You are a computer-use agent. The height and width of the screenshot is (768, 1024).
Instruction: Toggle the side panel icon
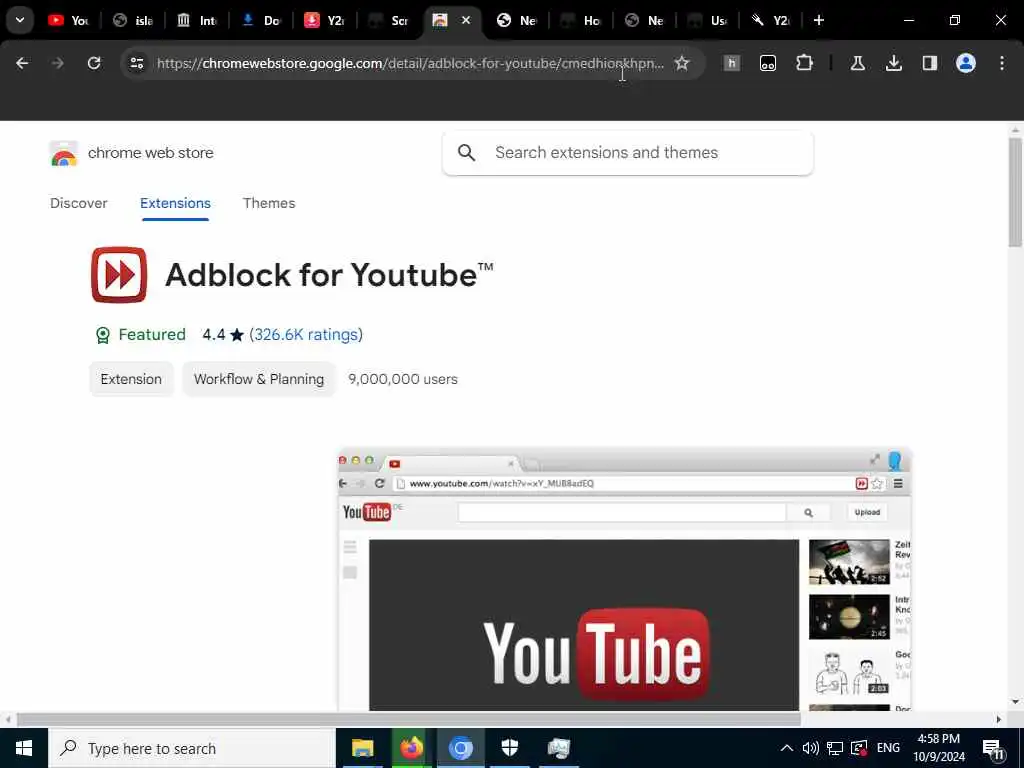click(x=930, y=63)
